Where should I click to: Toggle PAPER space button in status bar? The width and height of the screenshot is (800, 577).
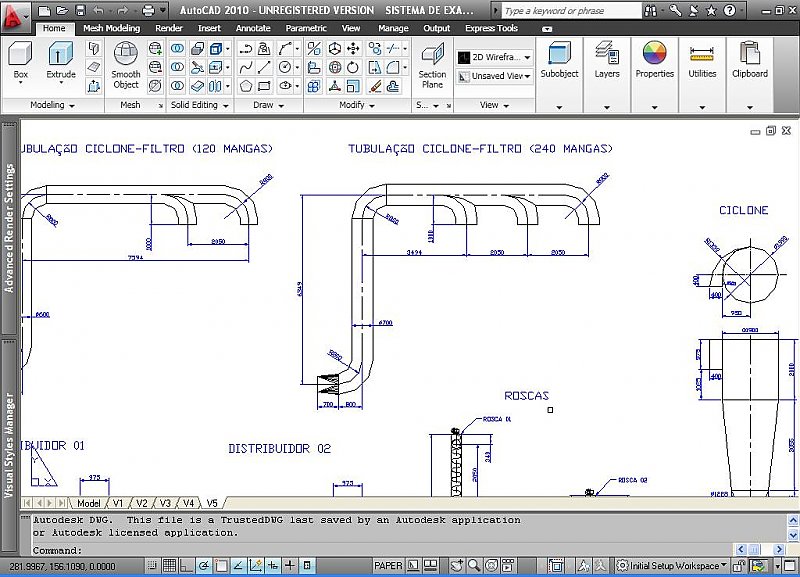coord(388,566)
